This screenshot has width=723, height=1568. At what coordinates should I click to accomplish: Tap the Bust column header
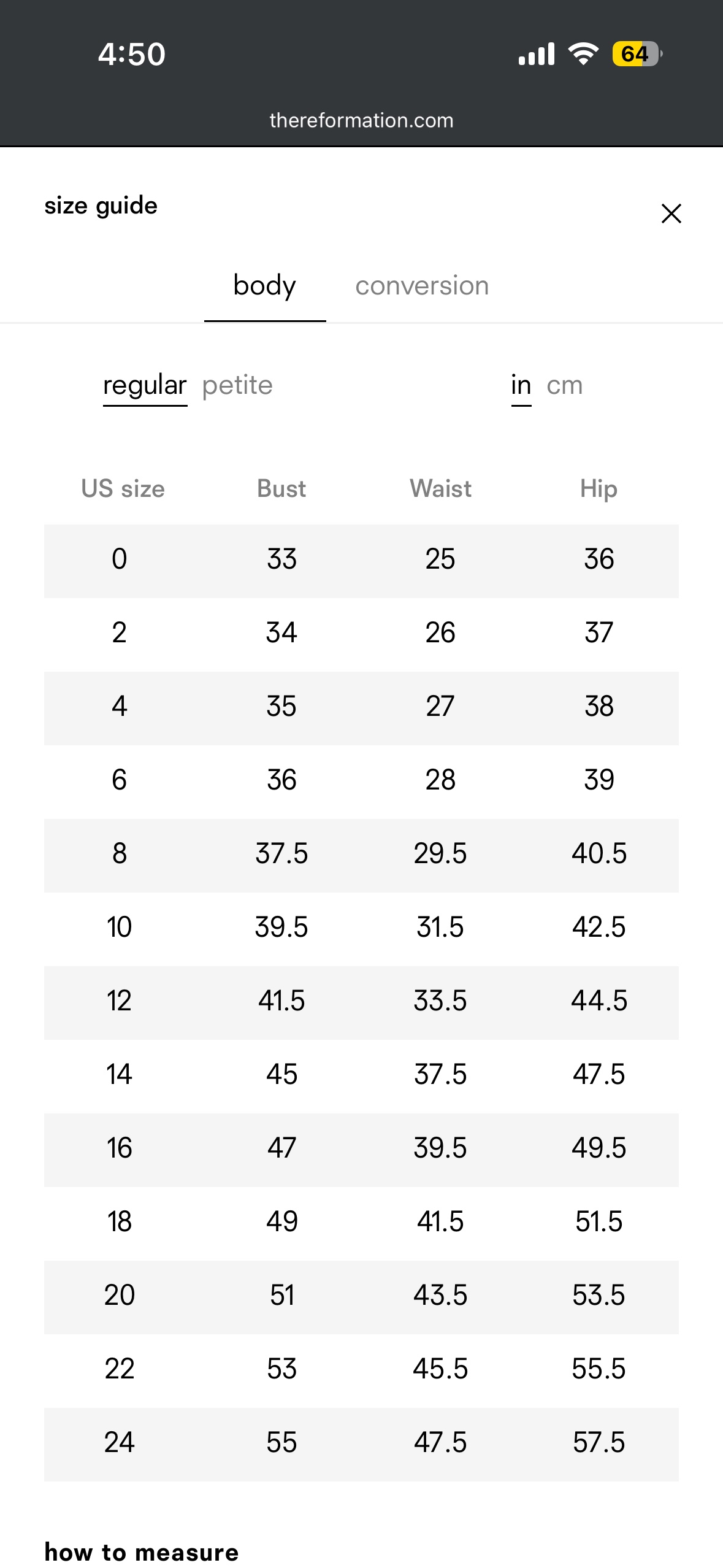pyautogui.click(x=281, y=489)
